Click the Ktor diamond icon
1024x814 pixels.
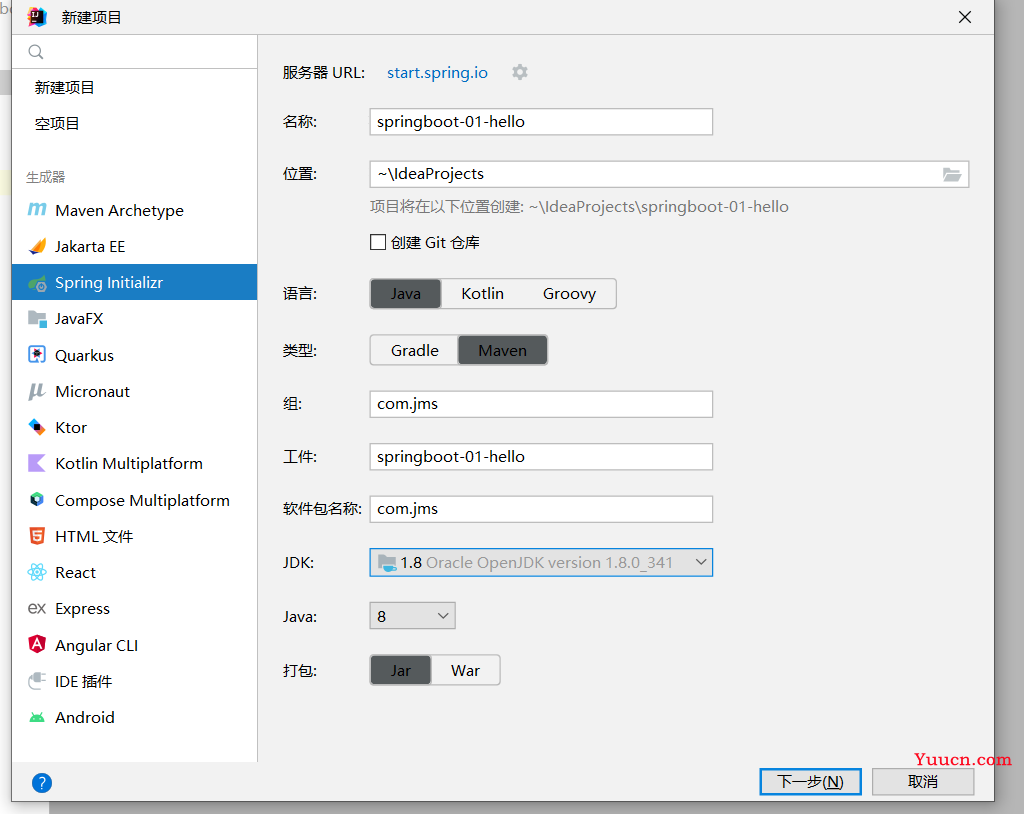37,427
